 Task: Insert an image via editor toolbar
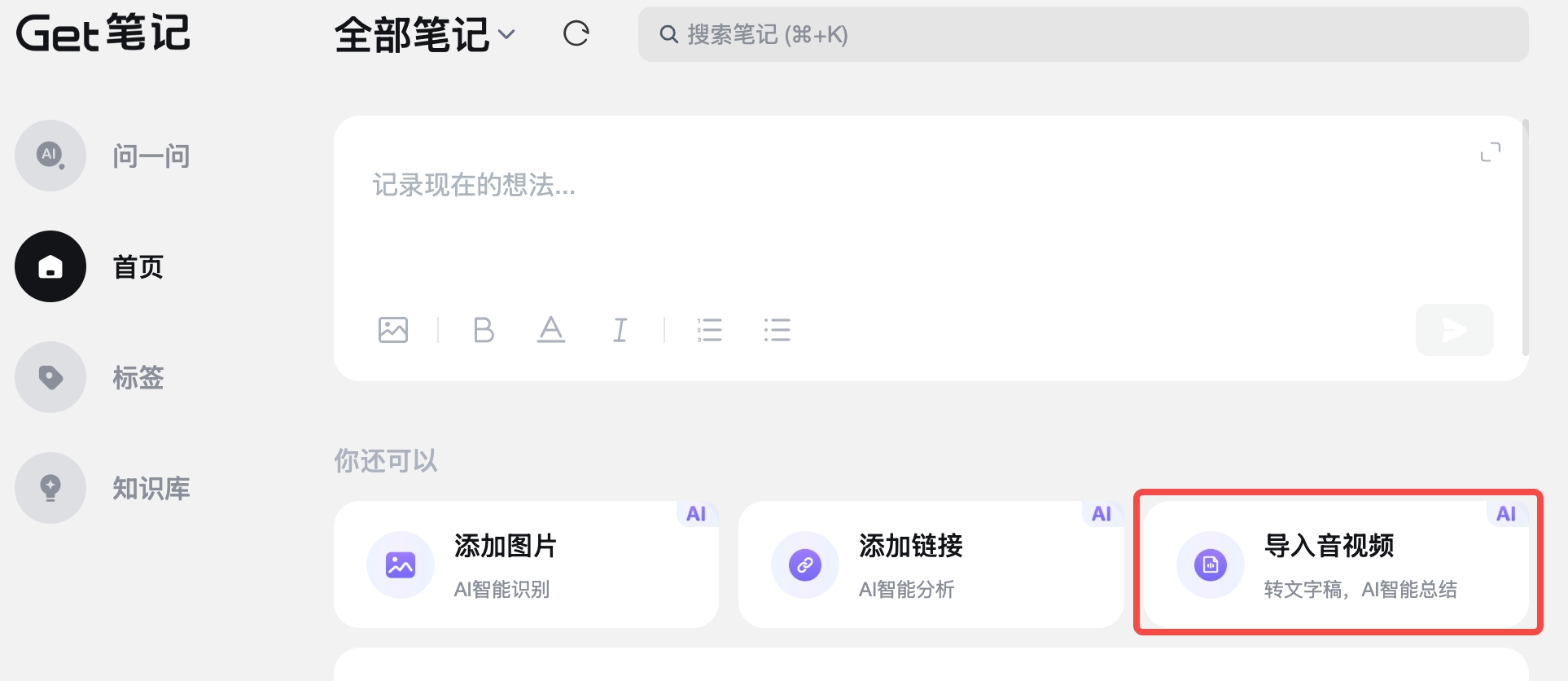pos(393,330)
